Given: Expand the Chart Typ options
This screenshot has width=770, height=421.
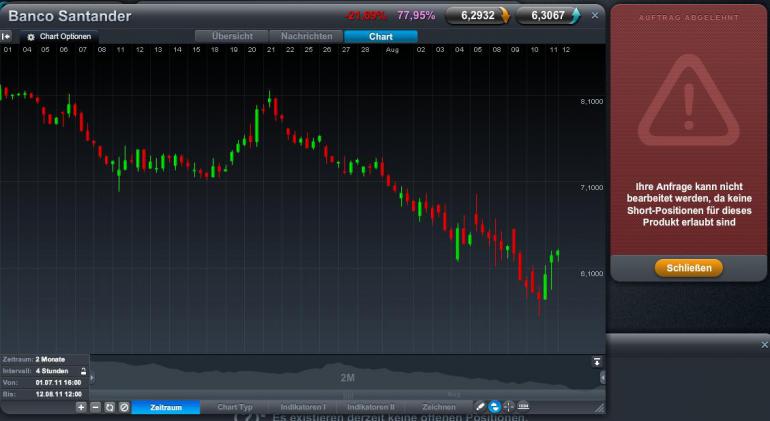Looking at the screenshot, I should coord(235,407).
